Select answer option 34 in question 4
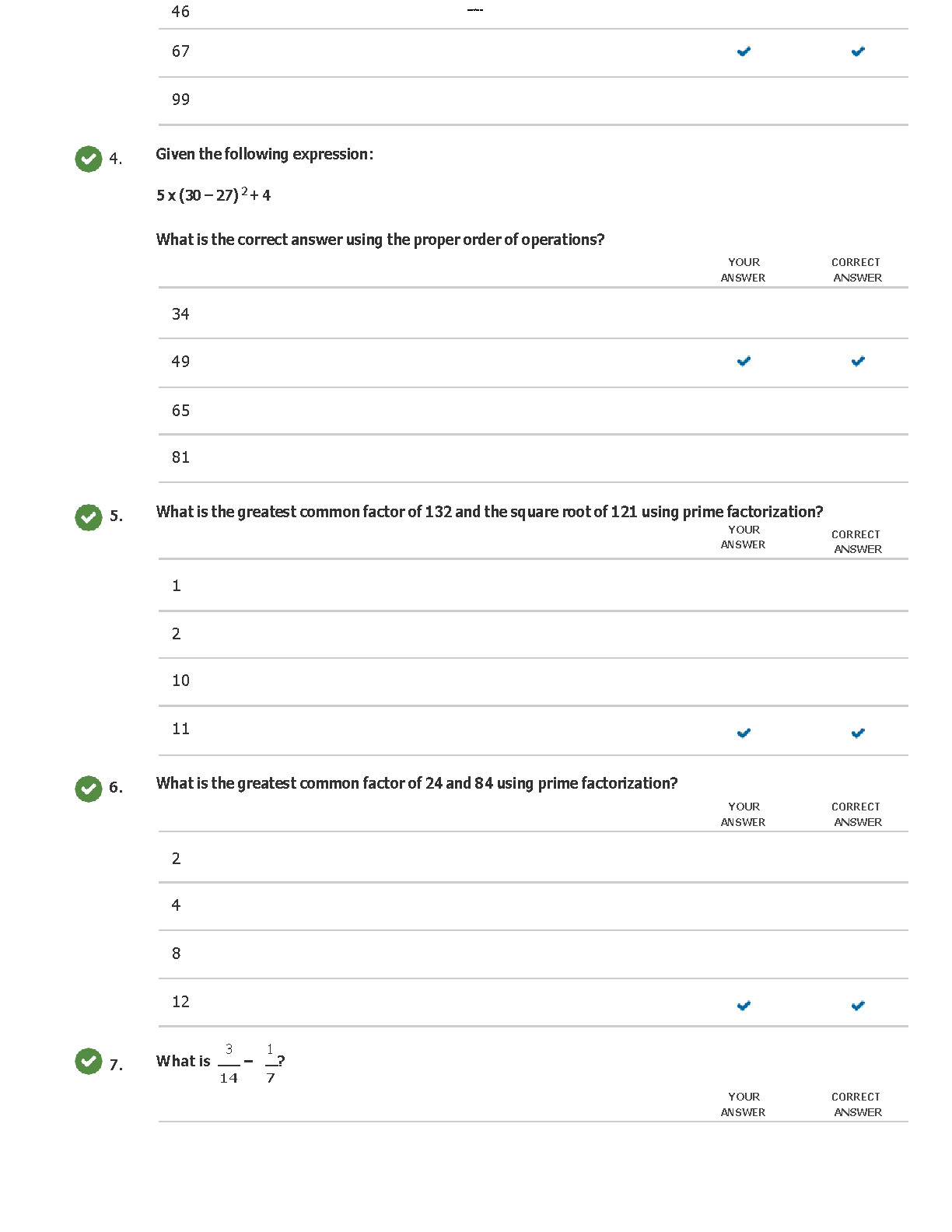Viewport: 952px width, 1232px height. tap(180, 314)
